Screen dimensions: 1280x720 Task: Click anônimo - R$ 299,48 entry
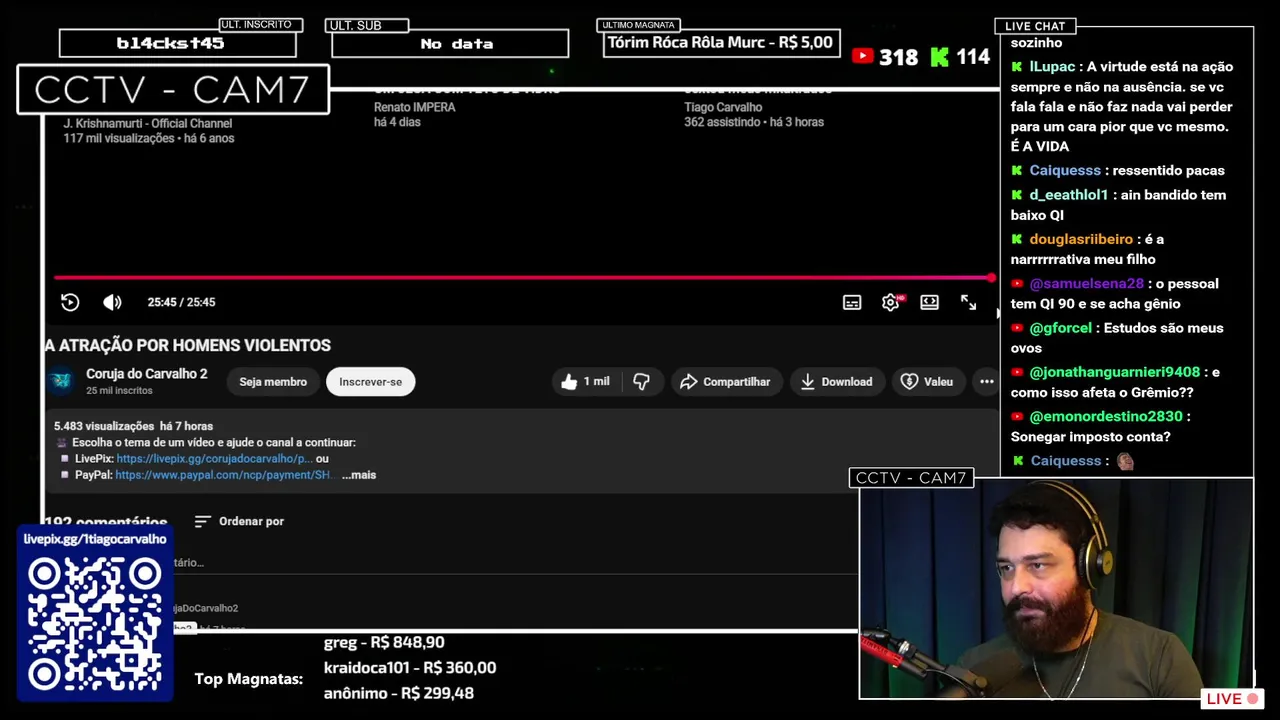pyautogui.click(x=399, y=693)
